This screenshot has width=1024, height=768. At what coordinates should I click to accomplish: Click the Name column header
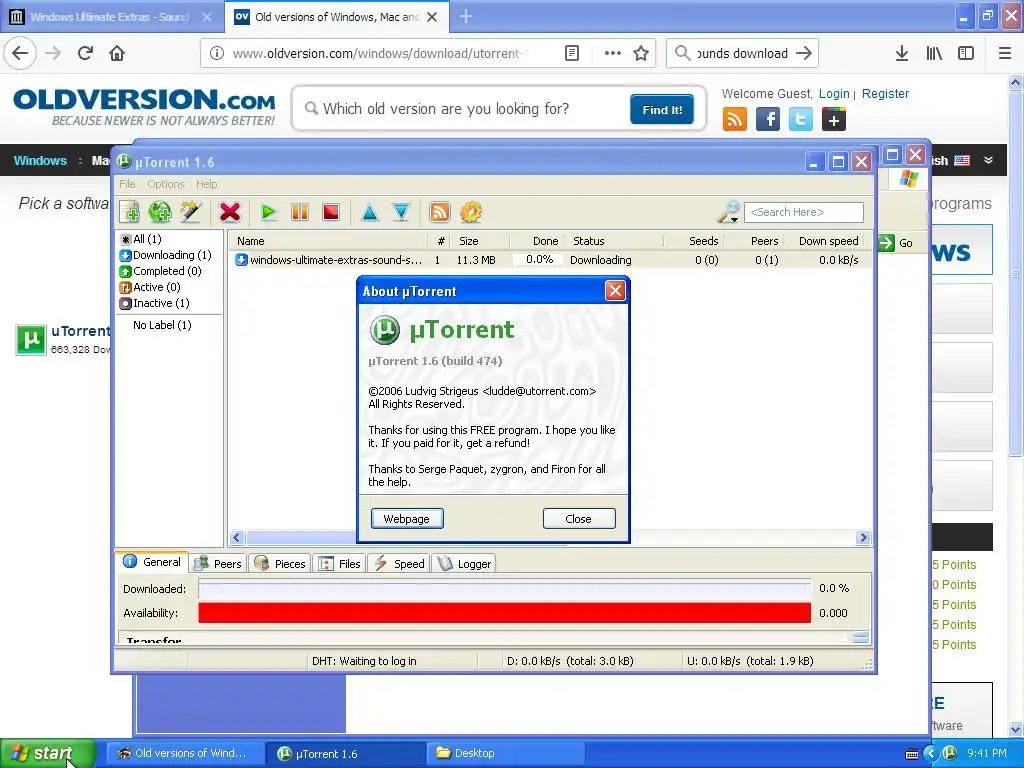(x=329, y=241)
